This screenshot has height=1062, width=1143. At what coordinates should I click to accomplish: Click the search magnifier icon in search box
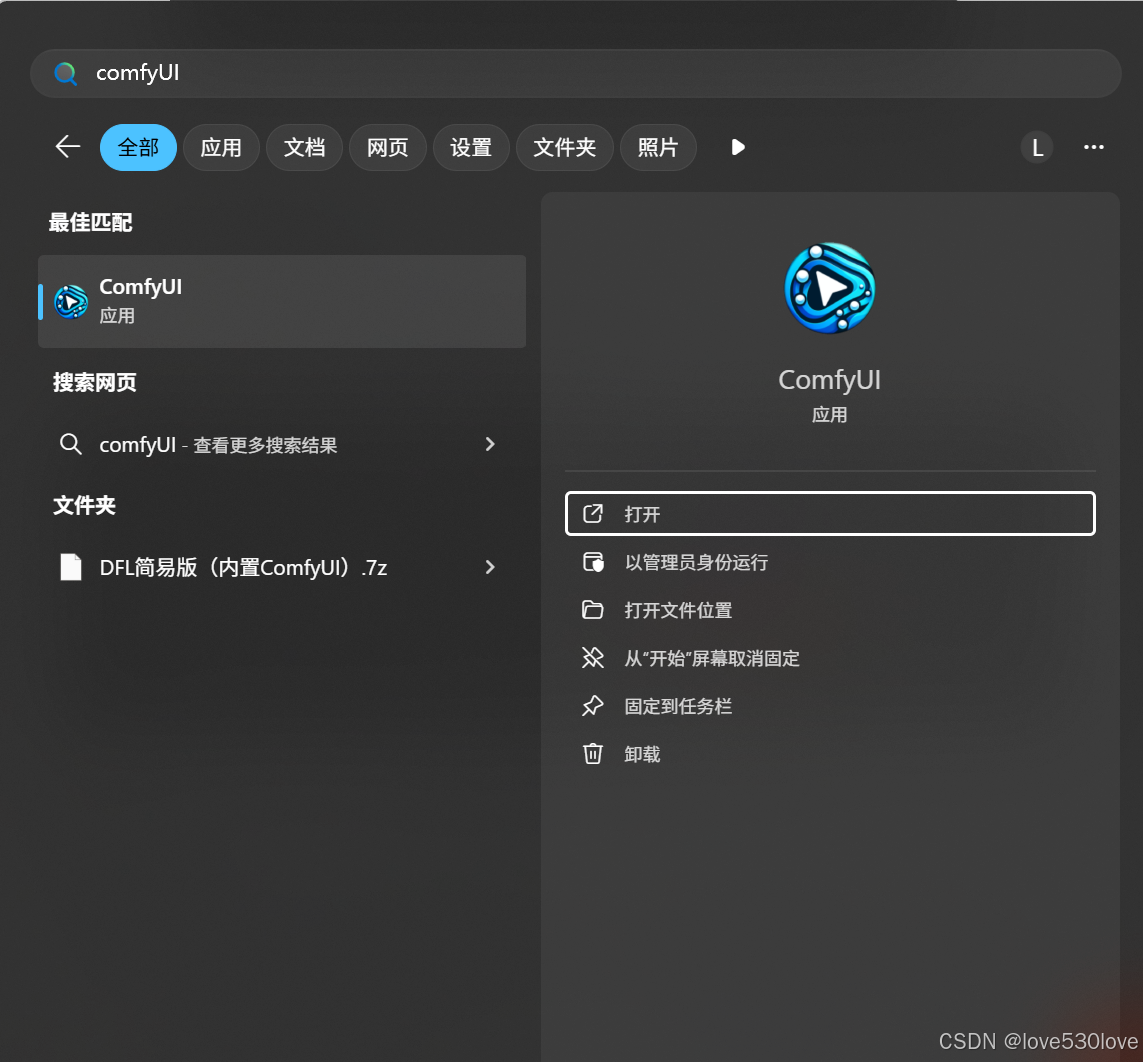pos(66,74)
